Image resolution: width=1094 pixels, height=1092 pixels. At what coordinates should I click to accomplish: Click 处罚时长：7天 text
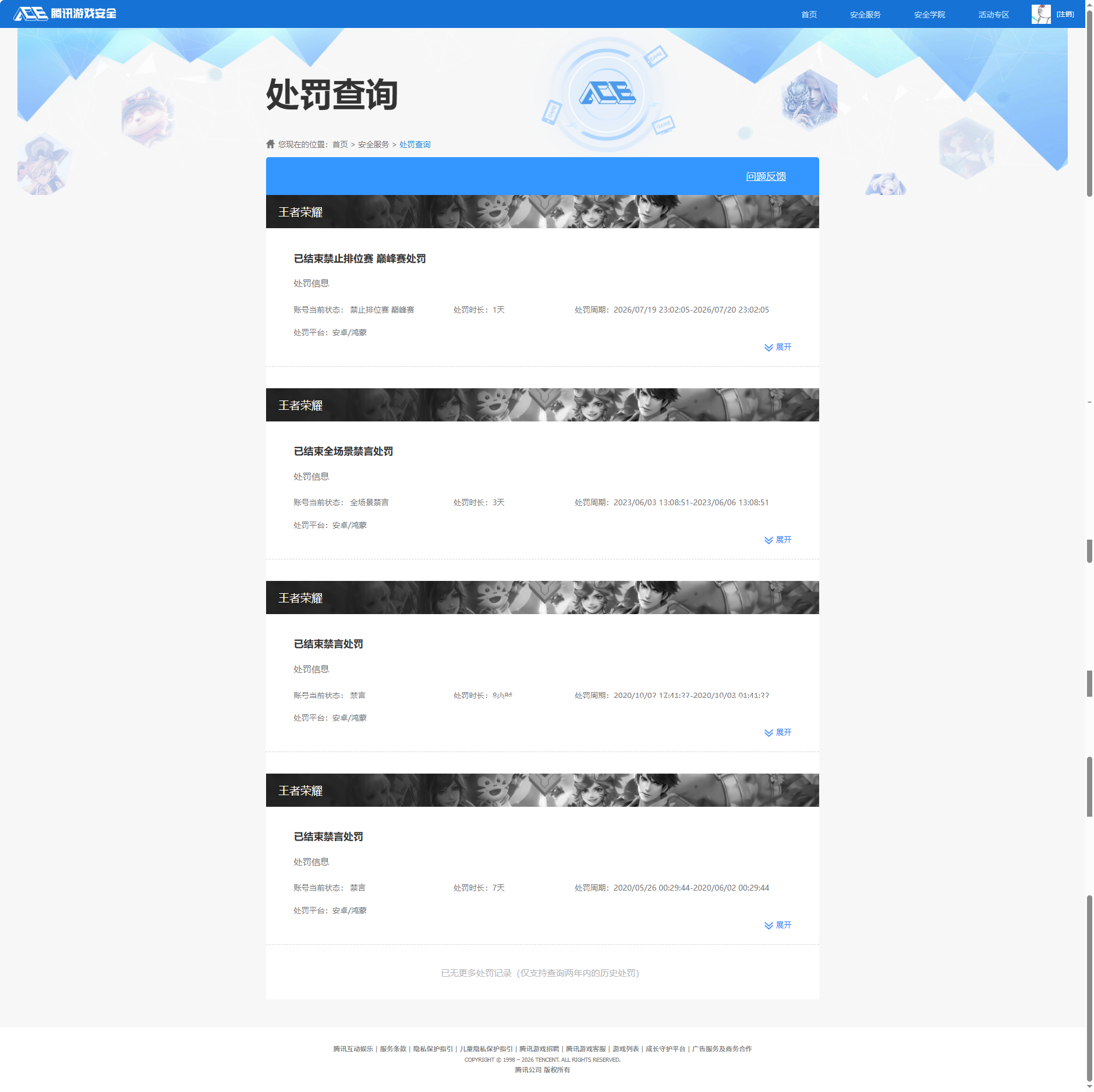(x=479, y=888)
